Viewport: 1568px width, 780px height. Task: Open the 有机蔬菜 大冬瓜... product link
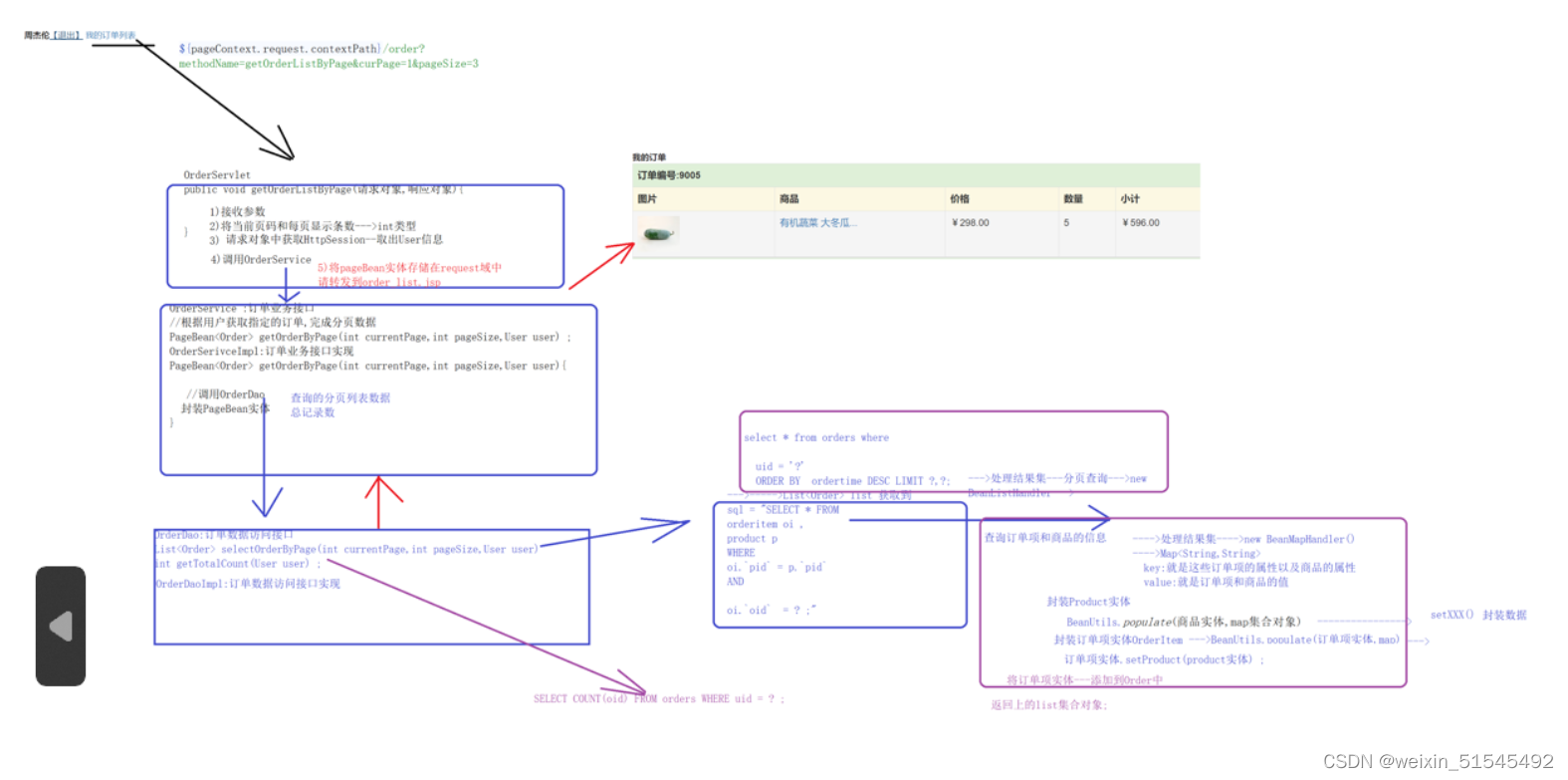click(817, 223)
